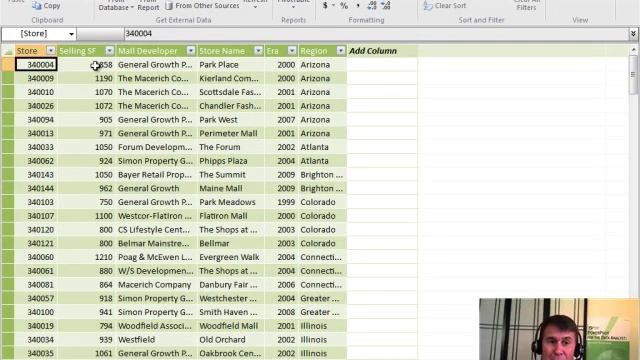Click Clear All Filters button
Viewport: 640px width, 360px height.
click(526, 6)
